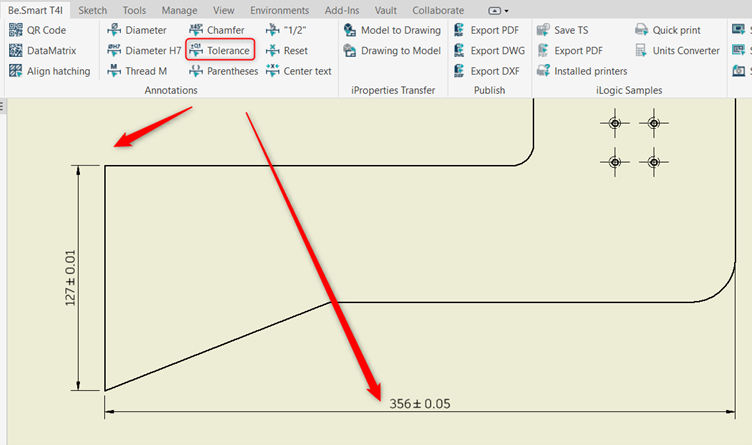Click the DataMatrix icon
This screenshot has height=445, width=752.
[15, 50]
